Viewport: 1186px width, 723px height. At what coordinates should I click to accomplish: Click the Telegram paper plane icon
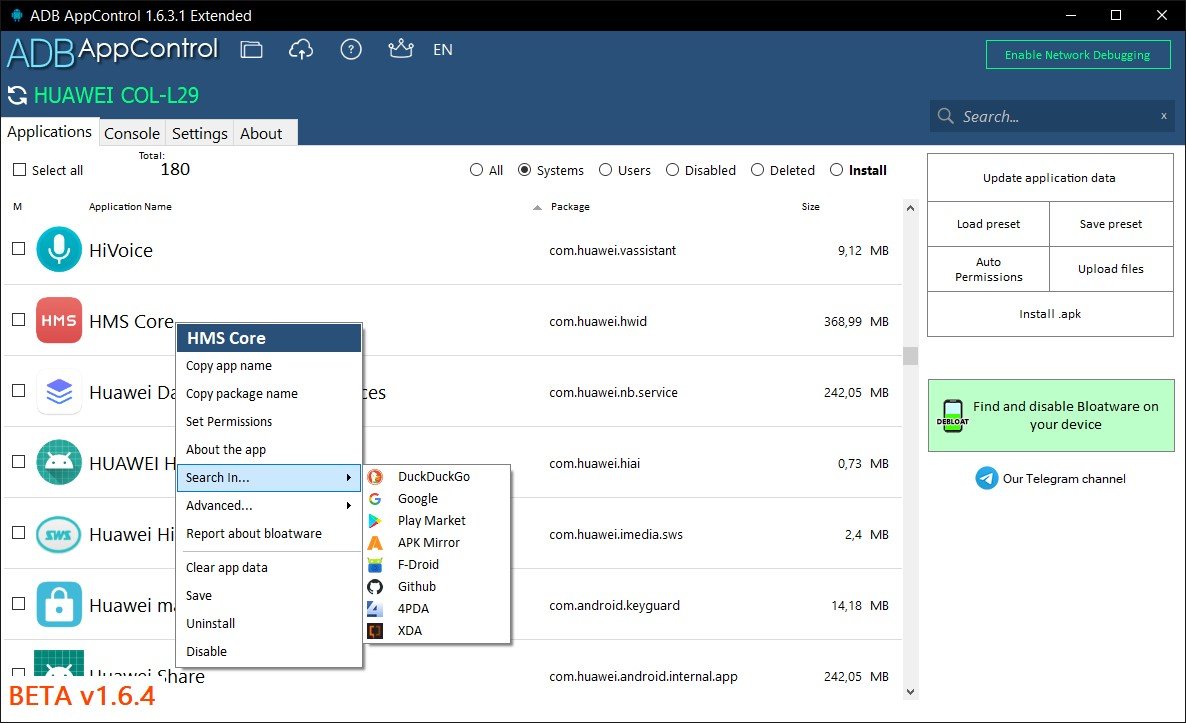(986, 478)
